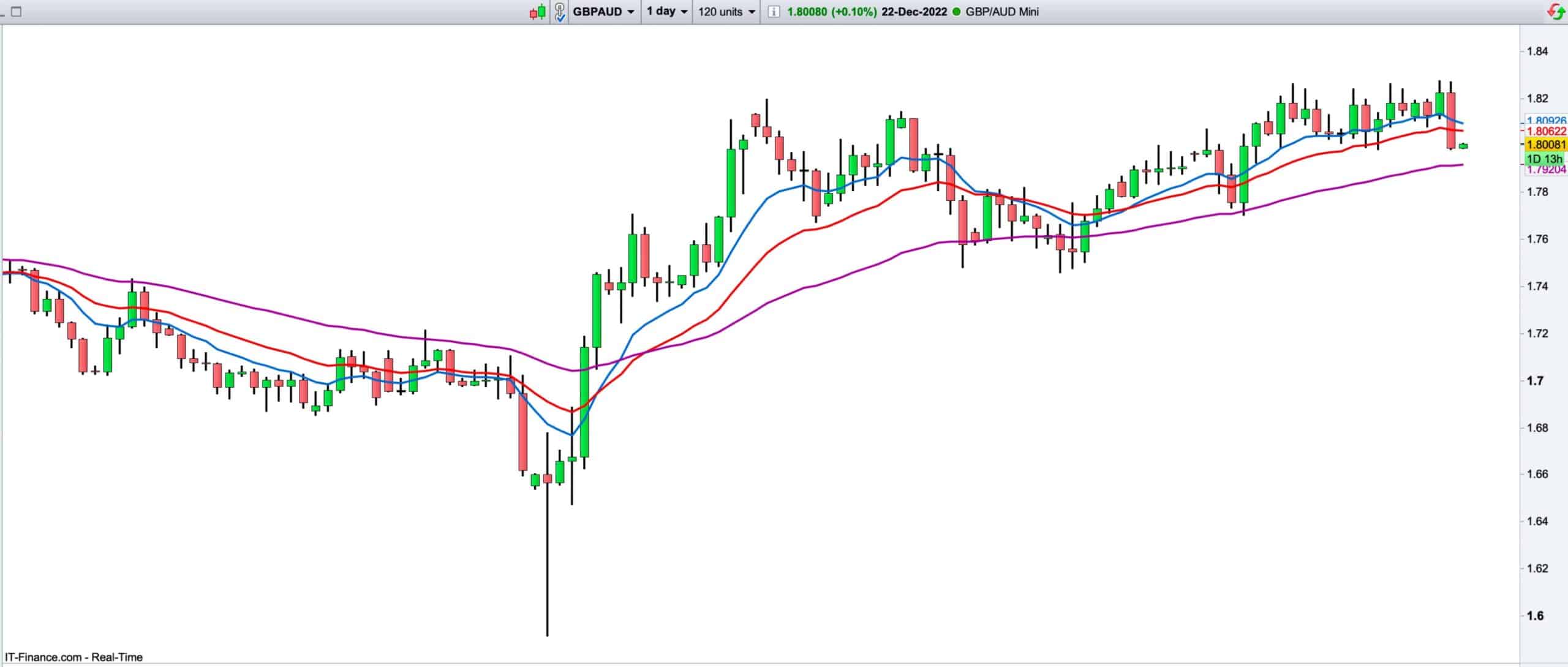This screenshot has width=1568, height=667.
Task: Click the red-green refresh arrows icon
Action: [x=1556, y=12]
